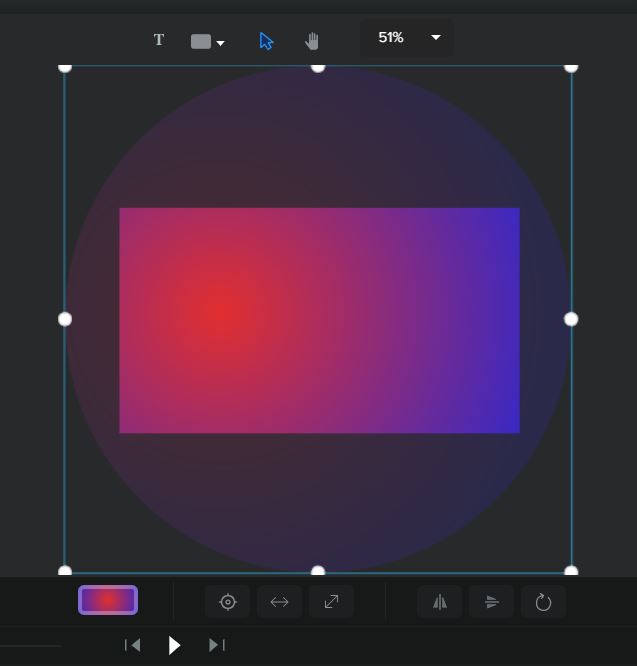
Task: Select the Text tool
Action: click(x=159, y=40)
